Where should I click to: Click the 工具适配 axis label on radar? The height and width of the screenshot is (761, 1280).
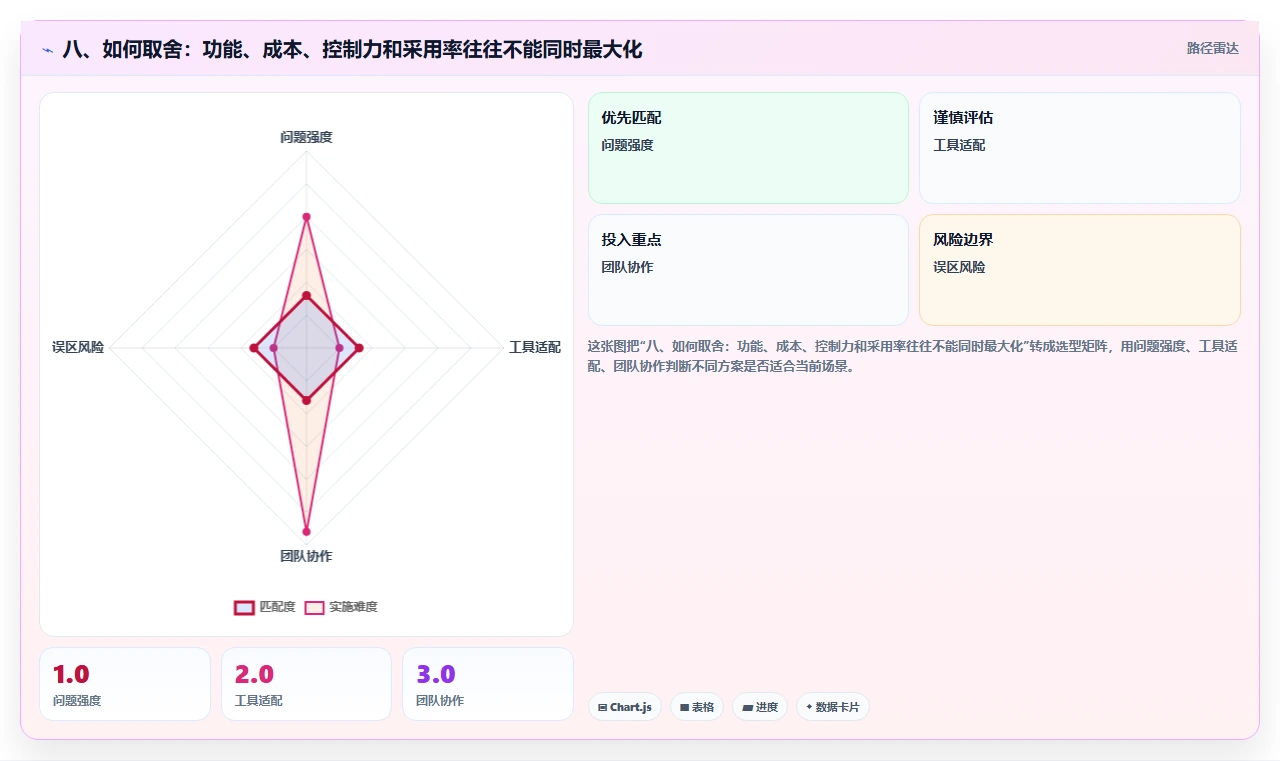[535, 348]
